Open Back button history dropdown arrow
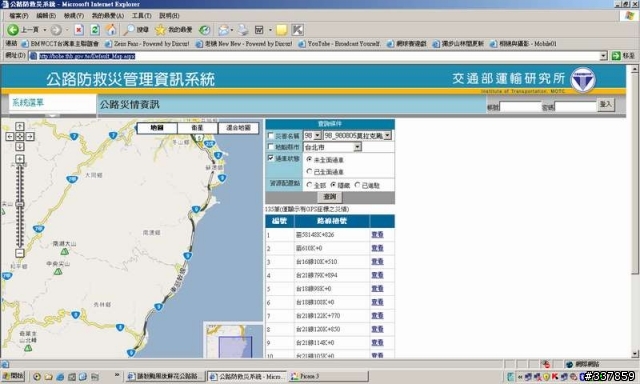This screenshot has height=384, width=640. coord(45,30)
